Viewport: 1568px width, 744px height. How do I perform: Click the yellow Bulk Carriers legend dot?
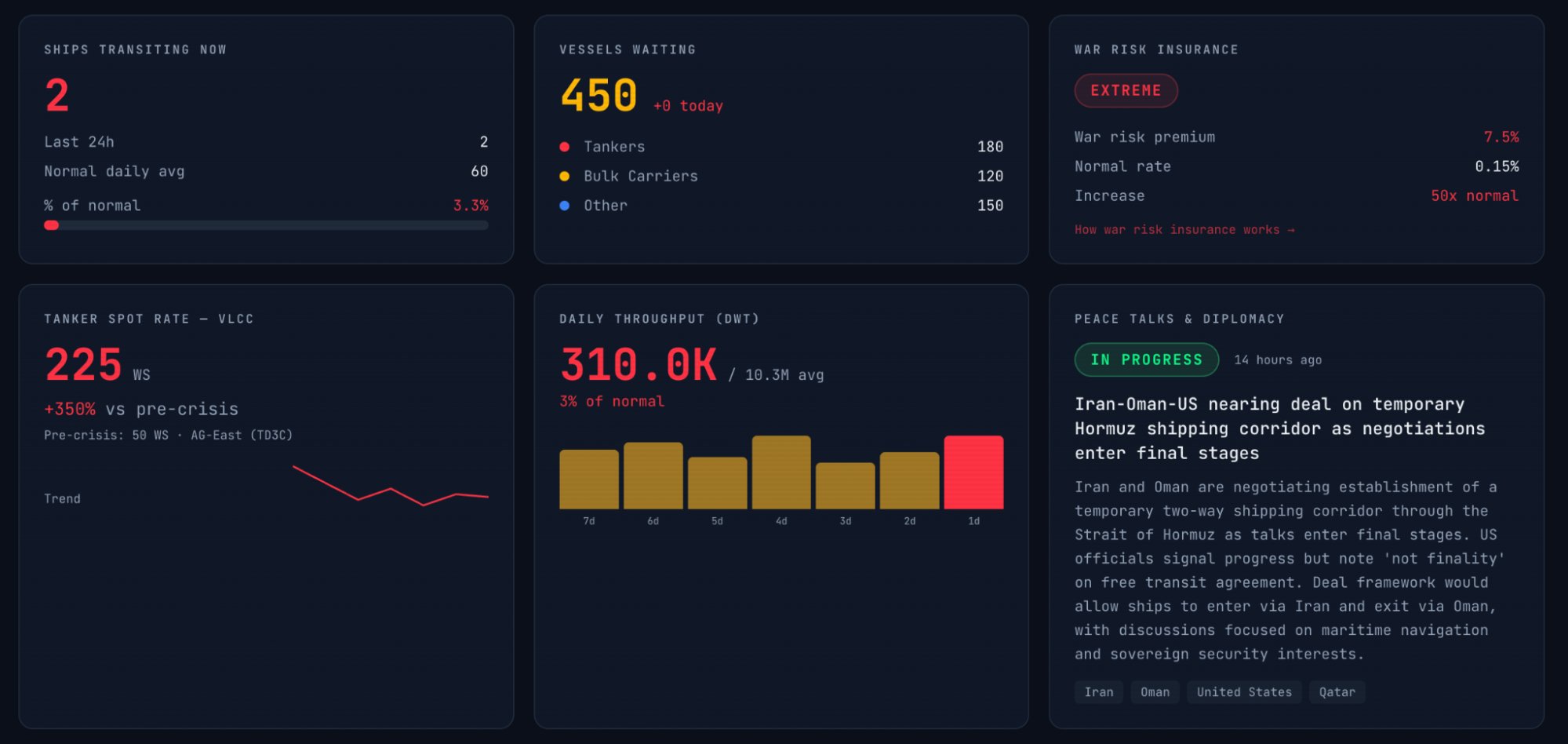[564, 177]
